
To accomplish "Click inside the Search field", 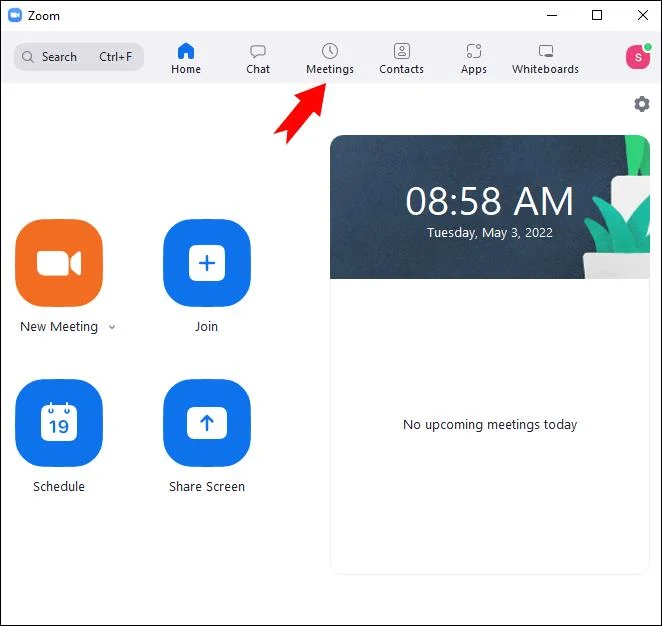I will [x=79, y=57].
